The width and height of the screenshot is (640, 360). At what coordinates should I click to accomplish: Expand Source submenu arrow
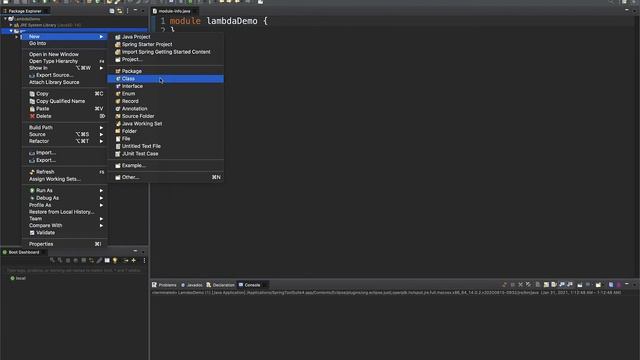coord(101,134)
